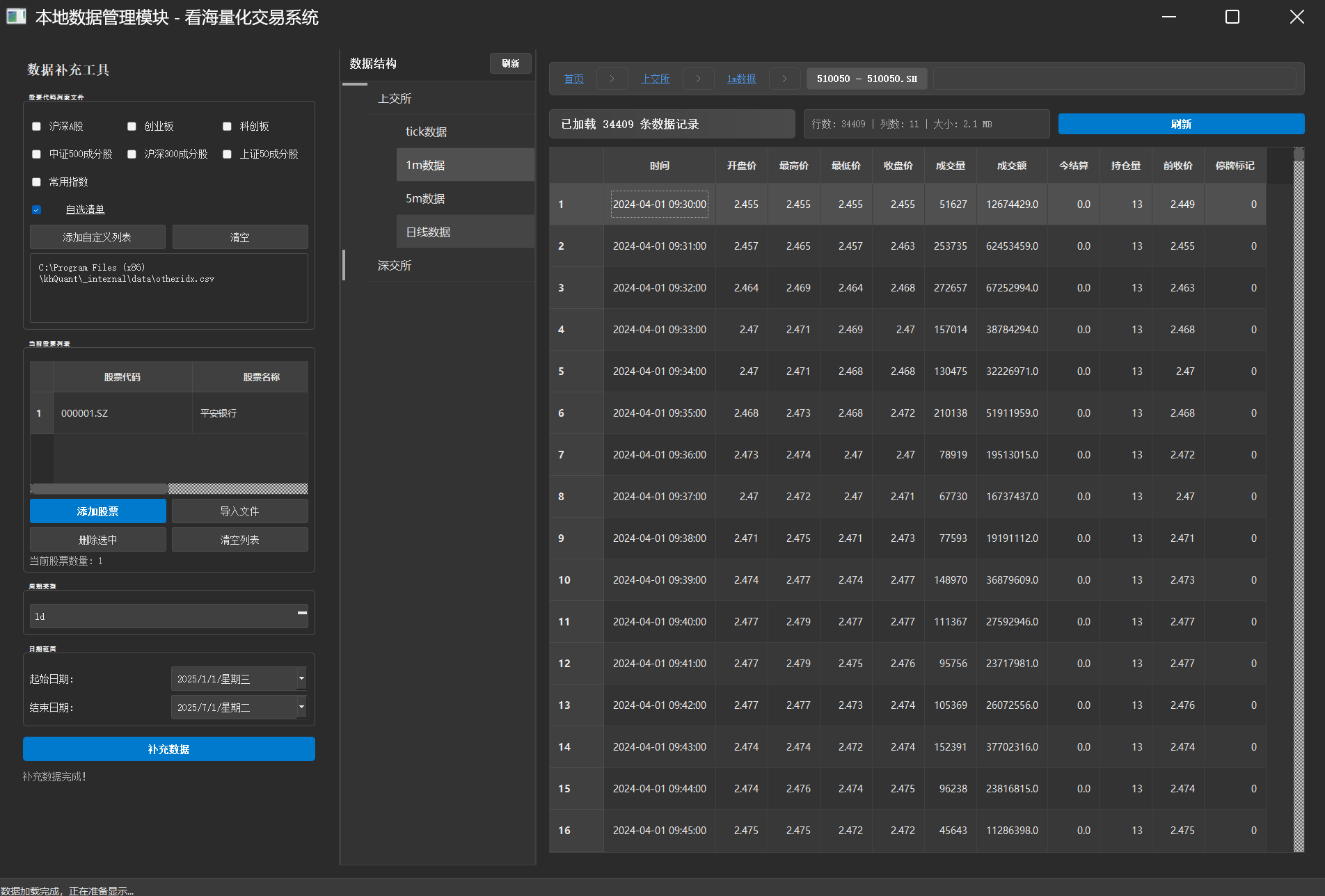Image resolution: width=1325 pixels, height=896 pixels.
Task: Open the 自选清单 link
Action: click(85, 209)
